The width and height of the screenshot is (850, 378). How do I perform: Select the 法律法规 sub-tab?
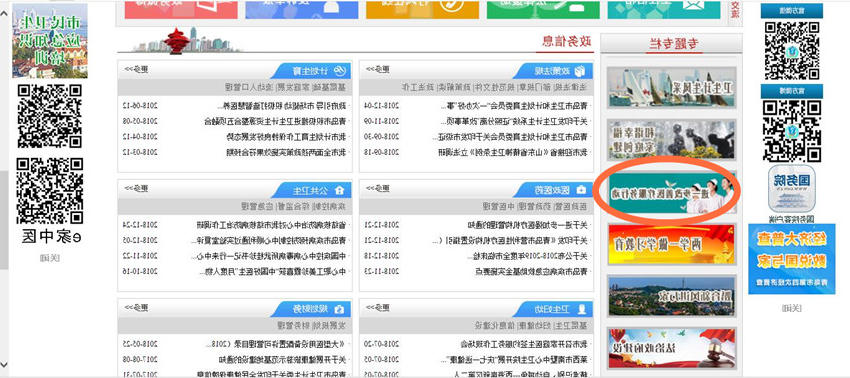pos(576,87)
